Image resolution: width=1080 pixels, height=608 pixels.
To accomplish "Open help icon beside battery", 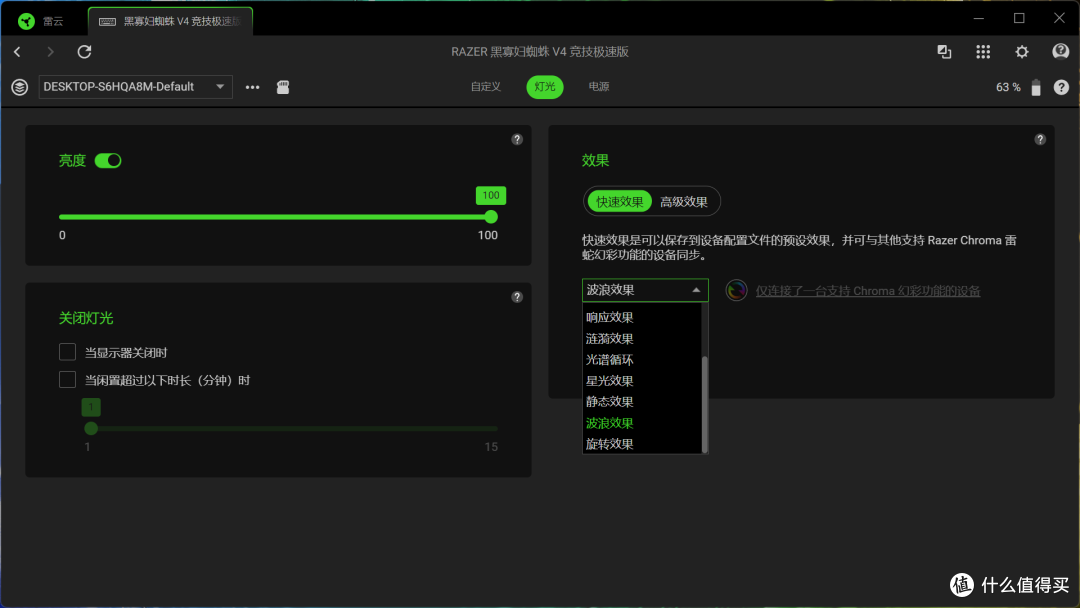I will [1061, 87].
